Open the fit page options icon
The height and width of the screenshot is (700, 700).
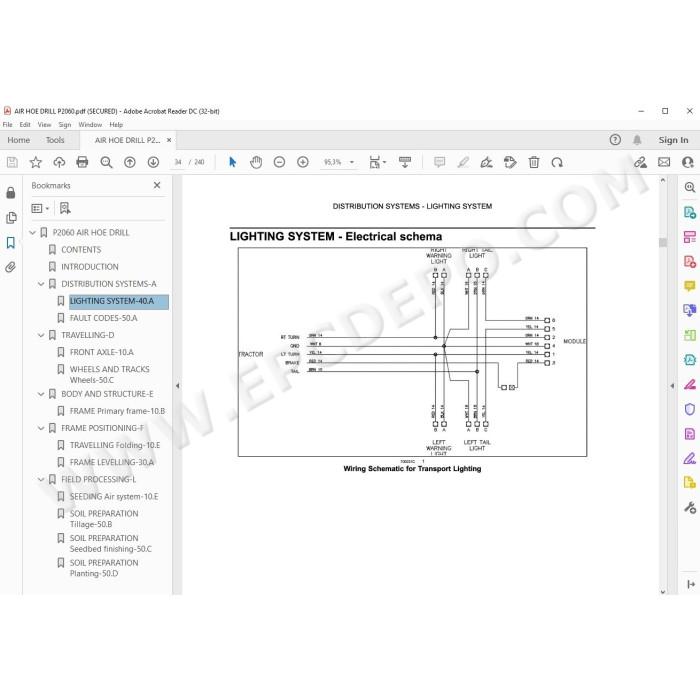pyautogui.click(x=375, y=162)
